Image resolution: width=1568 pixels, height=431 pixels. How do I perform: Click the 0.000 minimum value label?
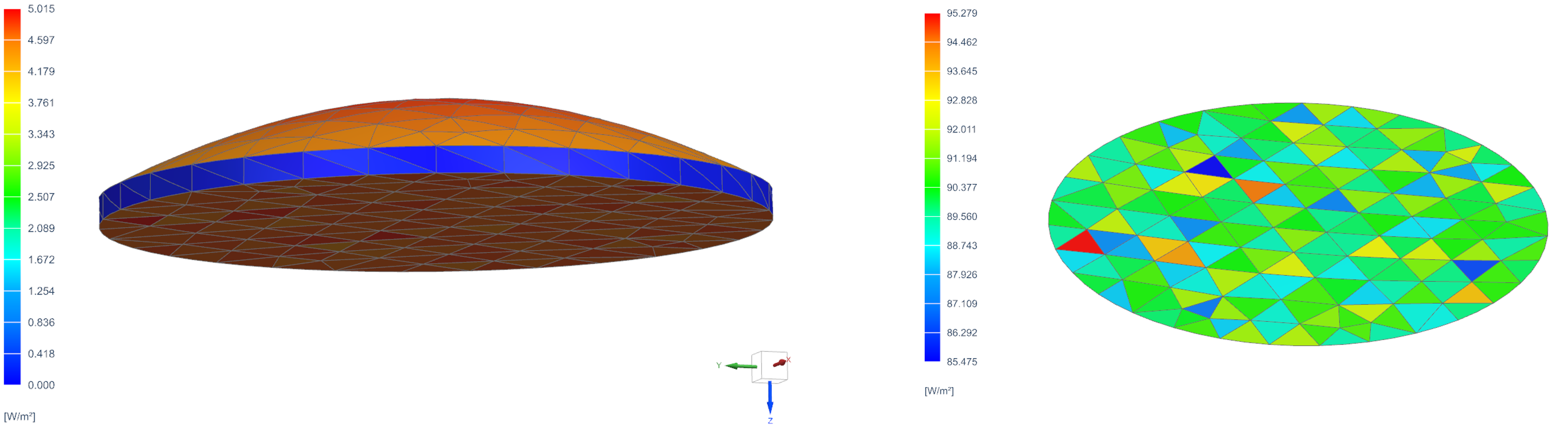(x=41, y=385)
